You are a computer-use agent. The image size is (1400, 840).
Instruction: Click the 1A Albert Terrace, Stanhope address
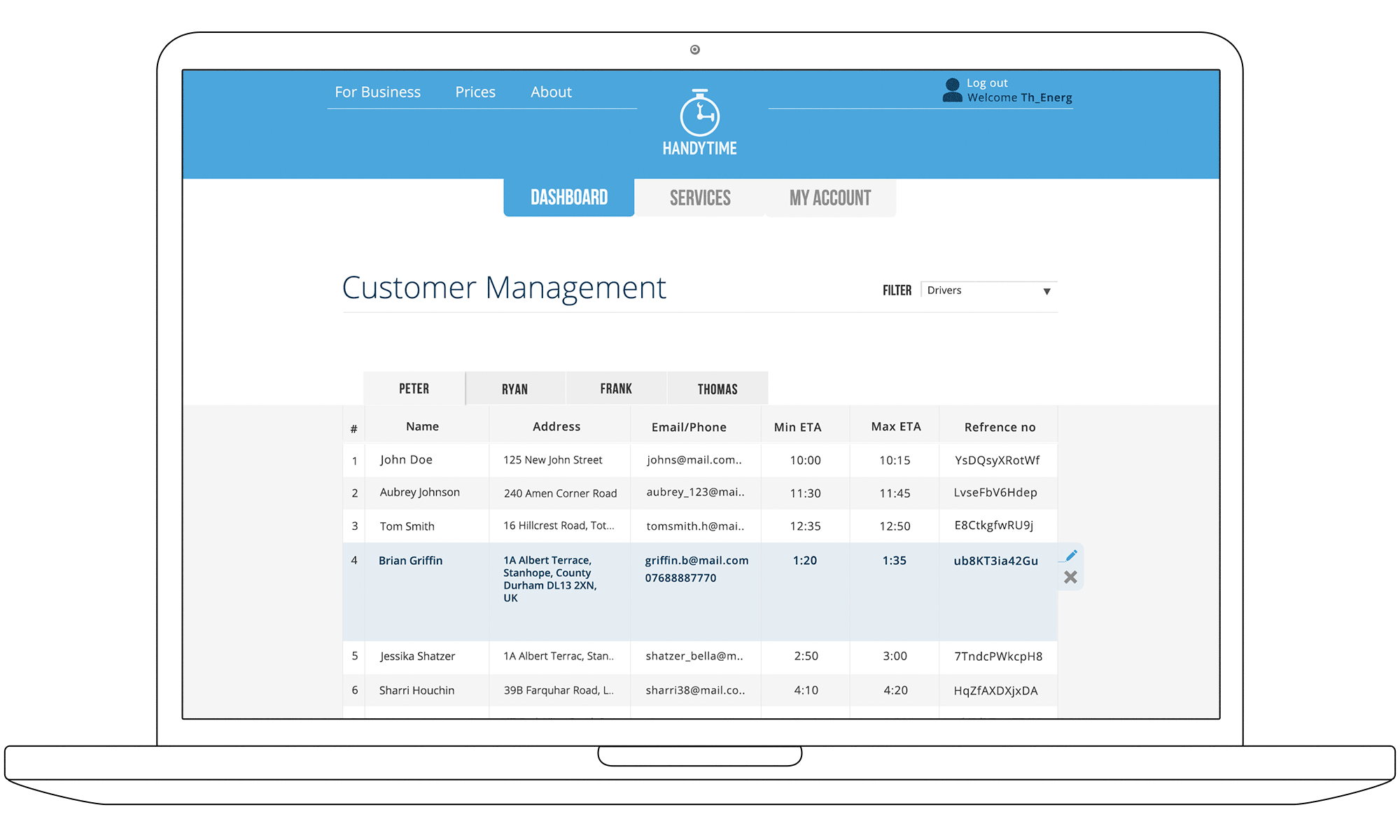point(550,579)
